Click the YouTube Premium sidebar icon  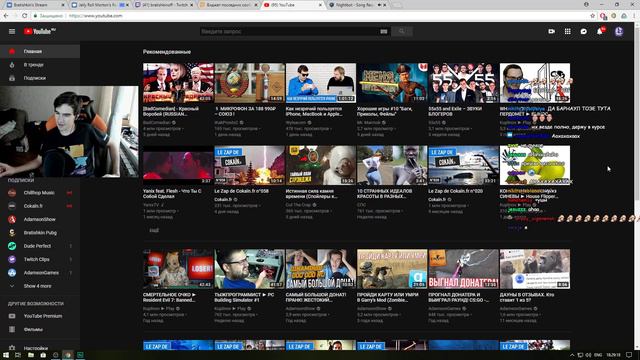(x=12, y=316)
